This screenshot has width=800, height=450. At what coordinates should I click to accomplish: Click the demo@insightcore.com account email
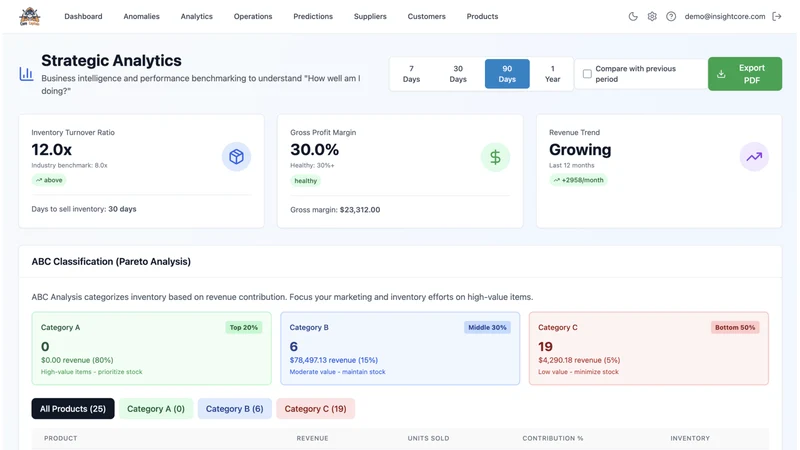click(724, 16)
